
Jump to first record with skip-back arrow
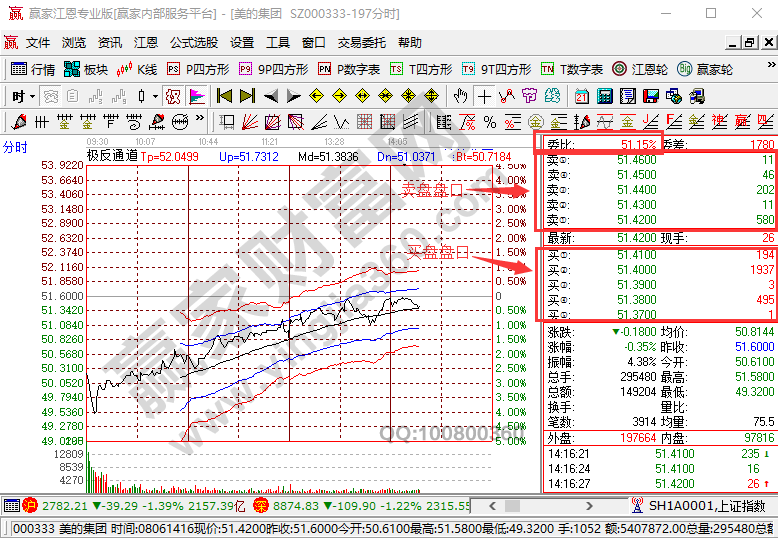224,96
